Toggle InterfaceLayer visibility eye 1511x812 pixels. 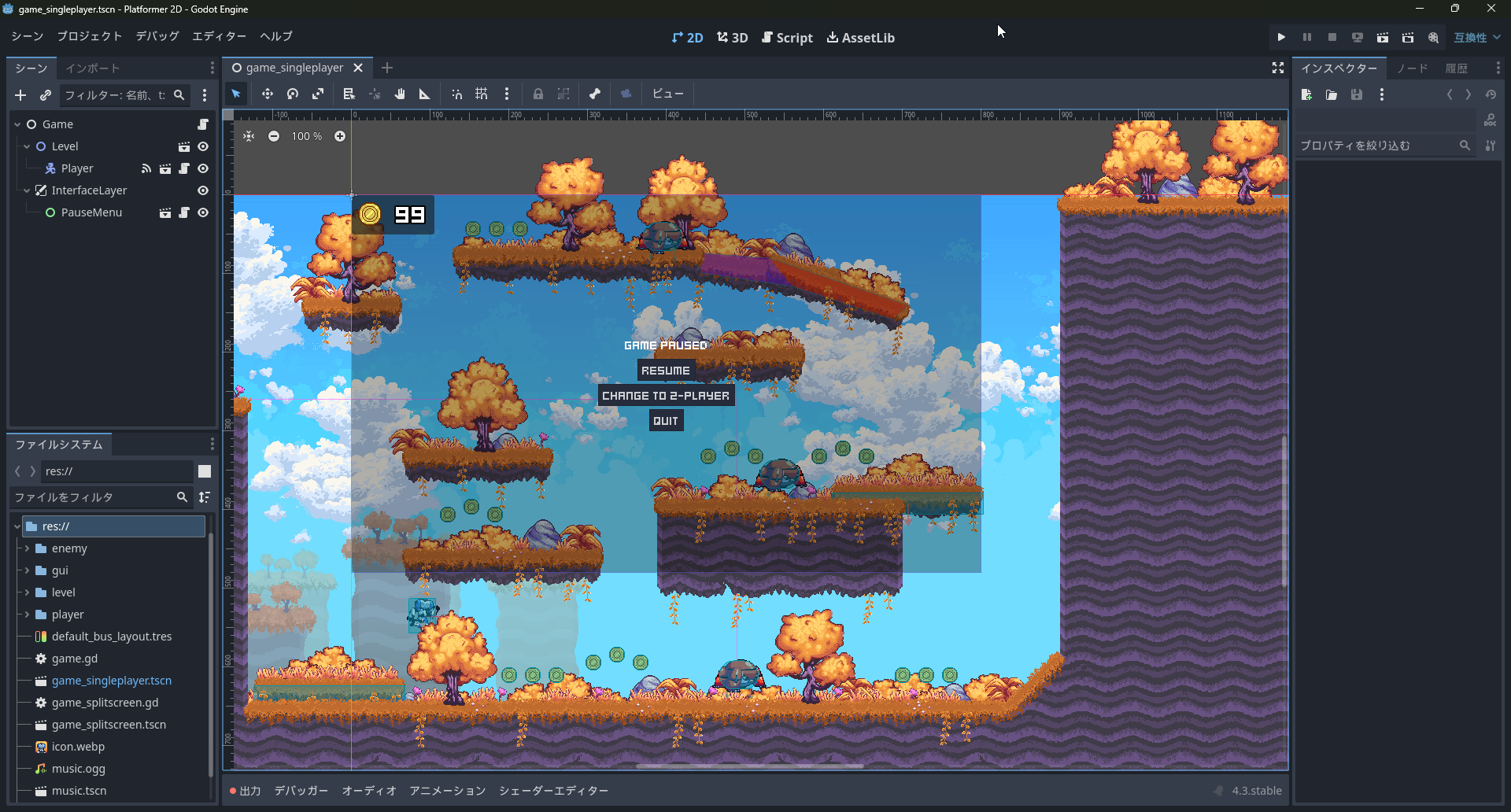tap(203, 190)
